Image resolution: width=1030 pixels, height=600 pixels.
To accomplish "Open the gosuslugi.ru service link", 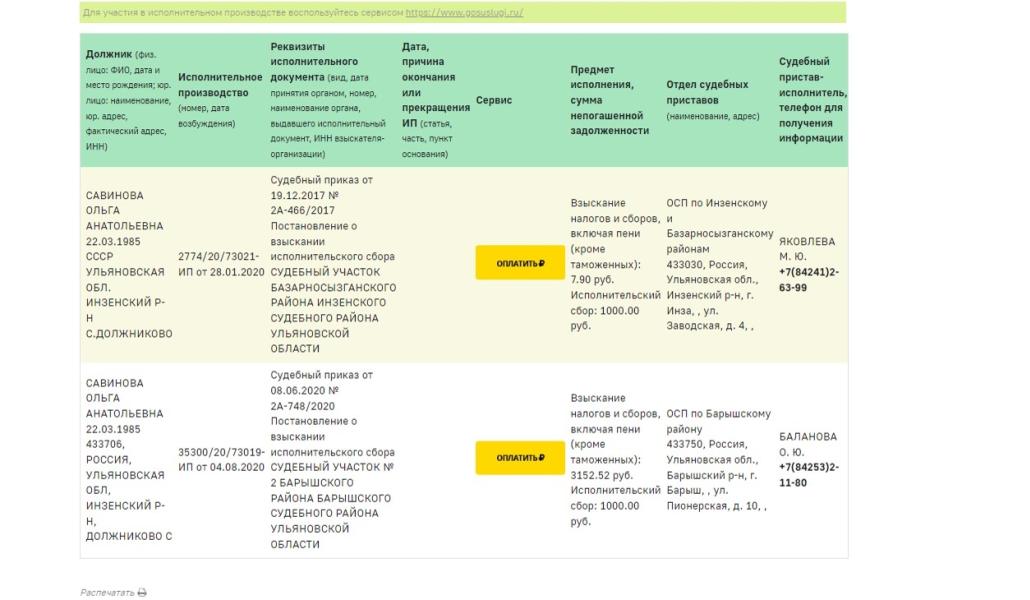I will (x=464, y=13).
